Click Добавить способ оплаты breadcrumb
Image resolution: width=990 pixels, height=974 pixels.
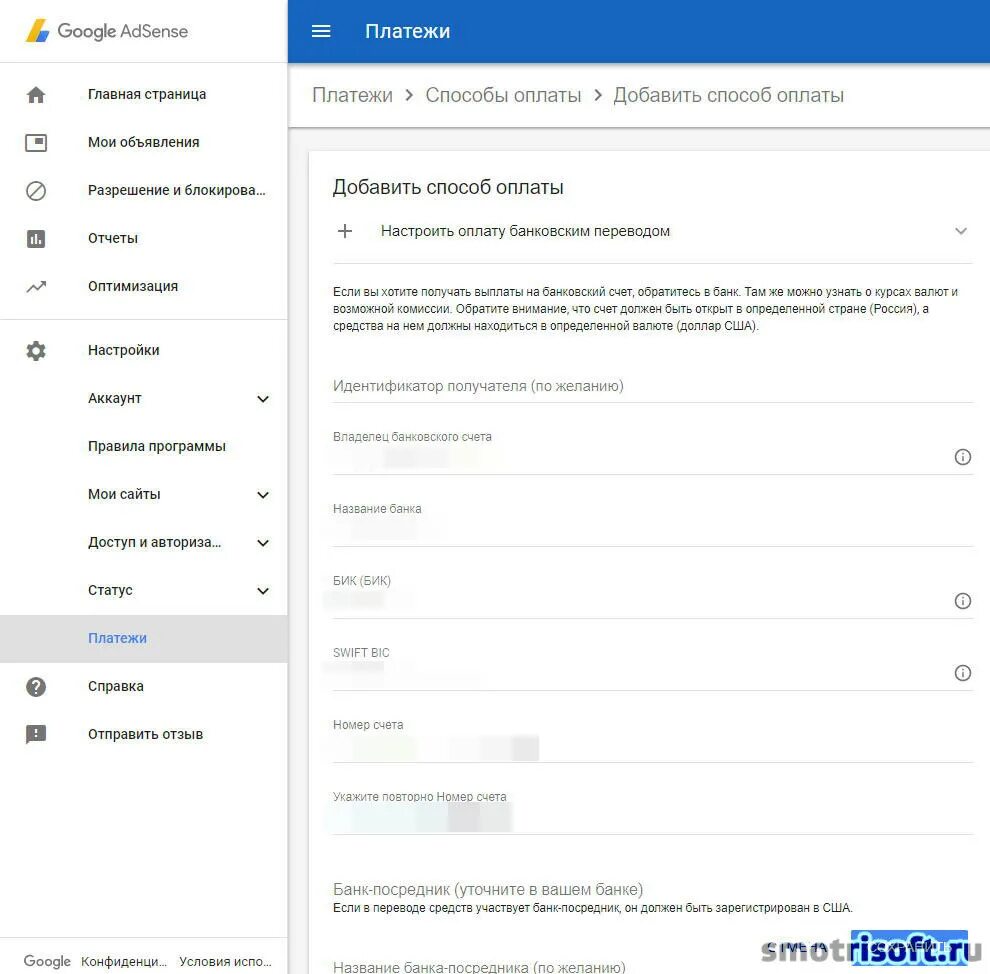pos(728,95)
